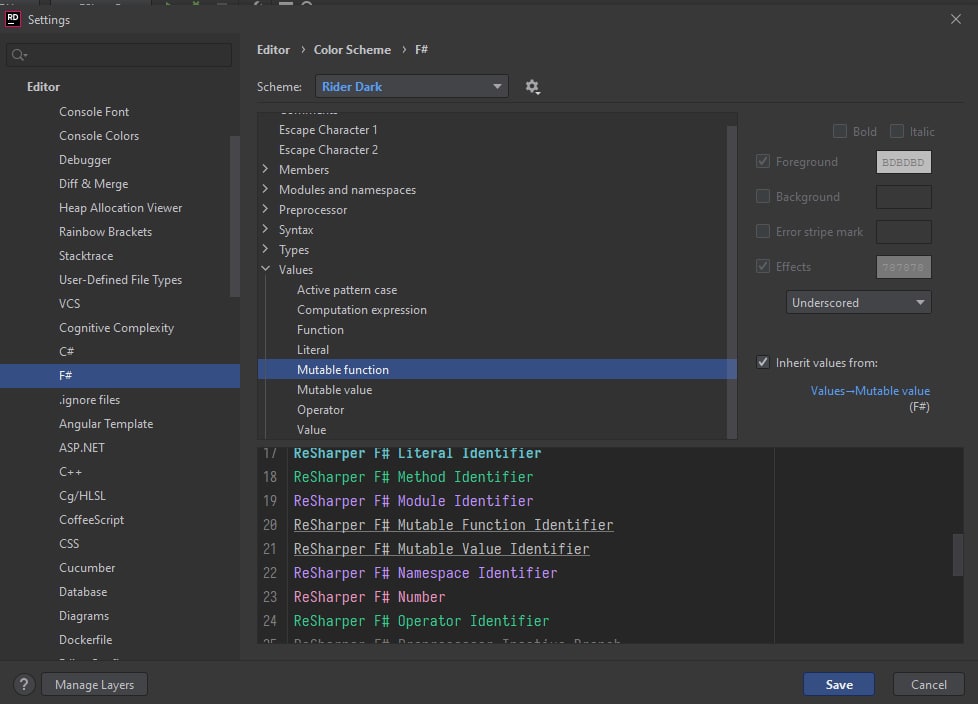Click ReSharper F# Number preview line

tap(369, 597)
